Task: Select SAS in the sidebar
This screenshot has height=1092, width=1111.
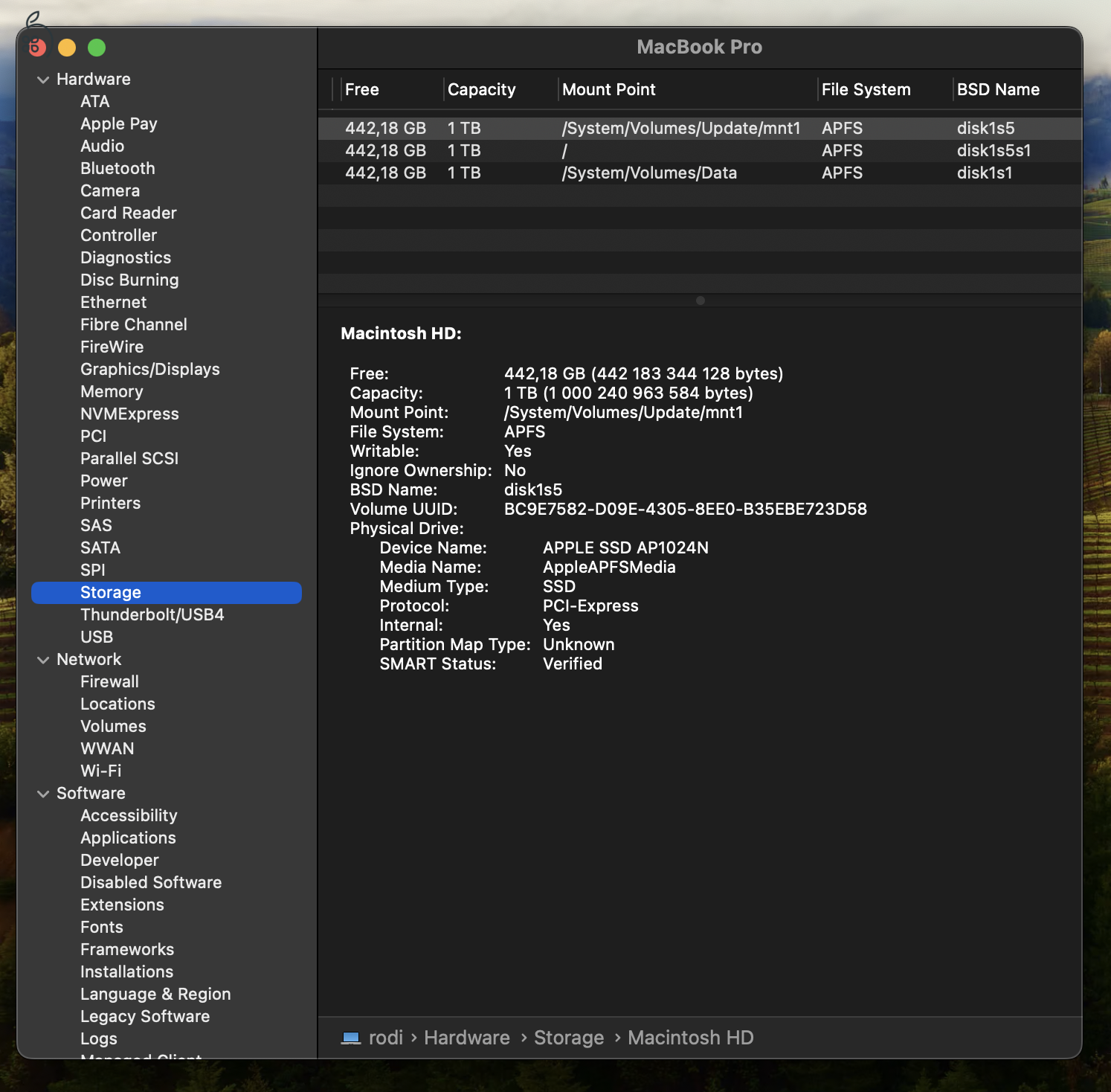Action: [x=96, y=525]
